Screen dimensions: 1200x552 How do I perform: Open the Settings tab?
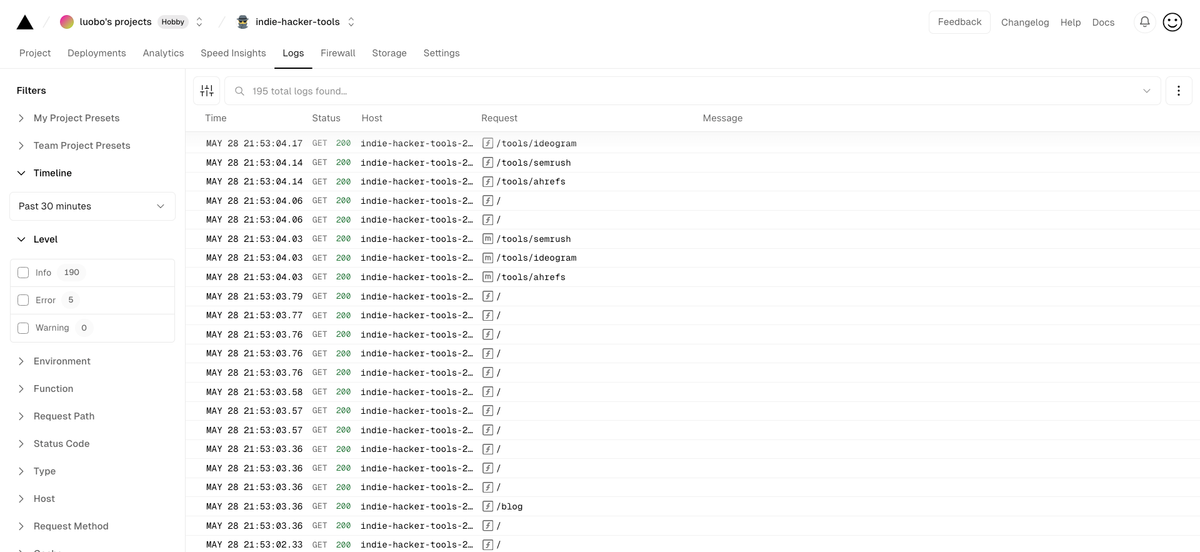click(x=441, y=53)
